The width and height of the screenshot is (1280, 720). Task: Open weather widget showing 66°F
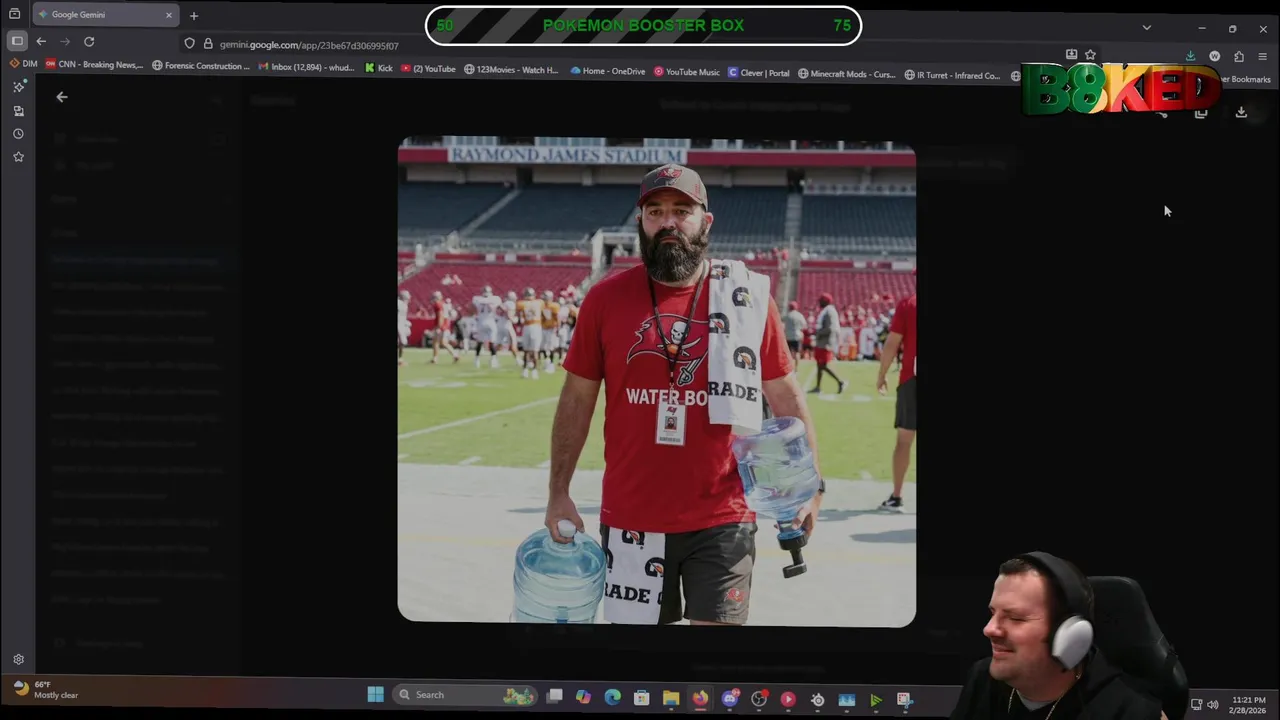coord(45,690)
